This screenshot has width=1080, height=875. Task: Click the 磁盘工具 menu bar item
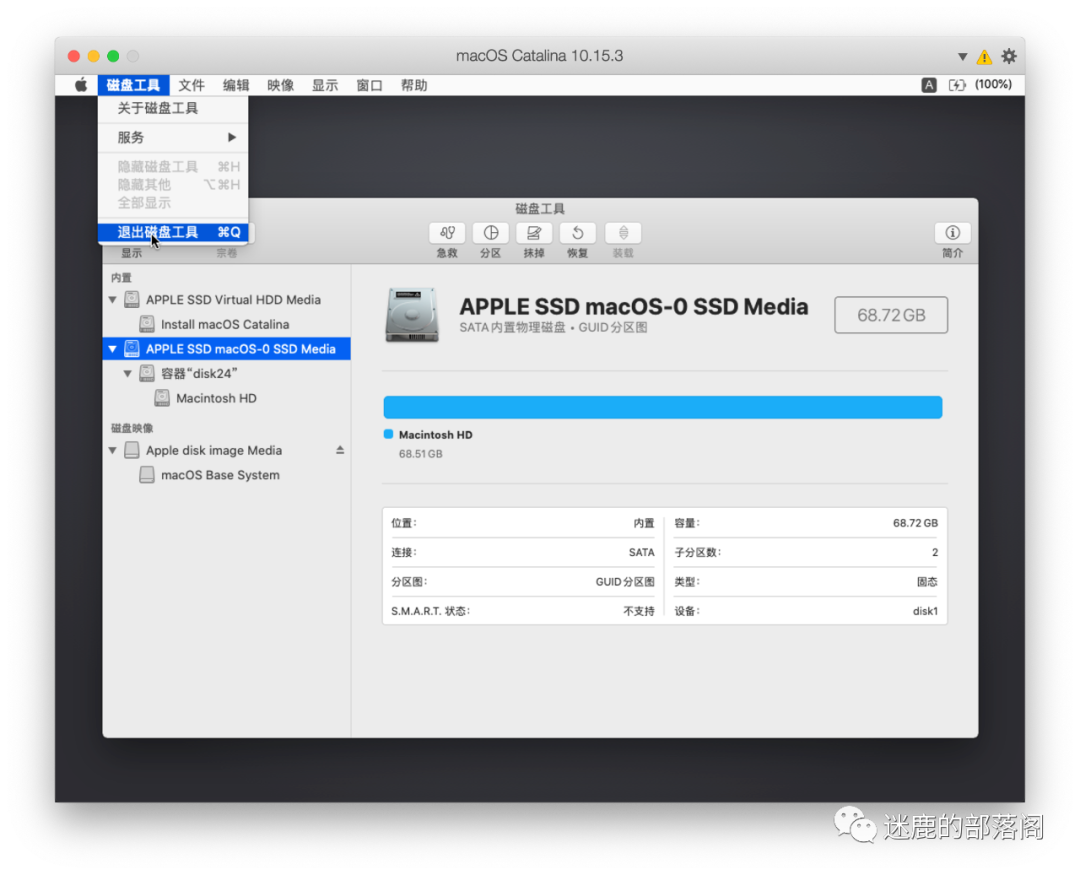pyautogui.click(x=133, y=85)
